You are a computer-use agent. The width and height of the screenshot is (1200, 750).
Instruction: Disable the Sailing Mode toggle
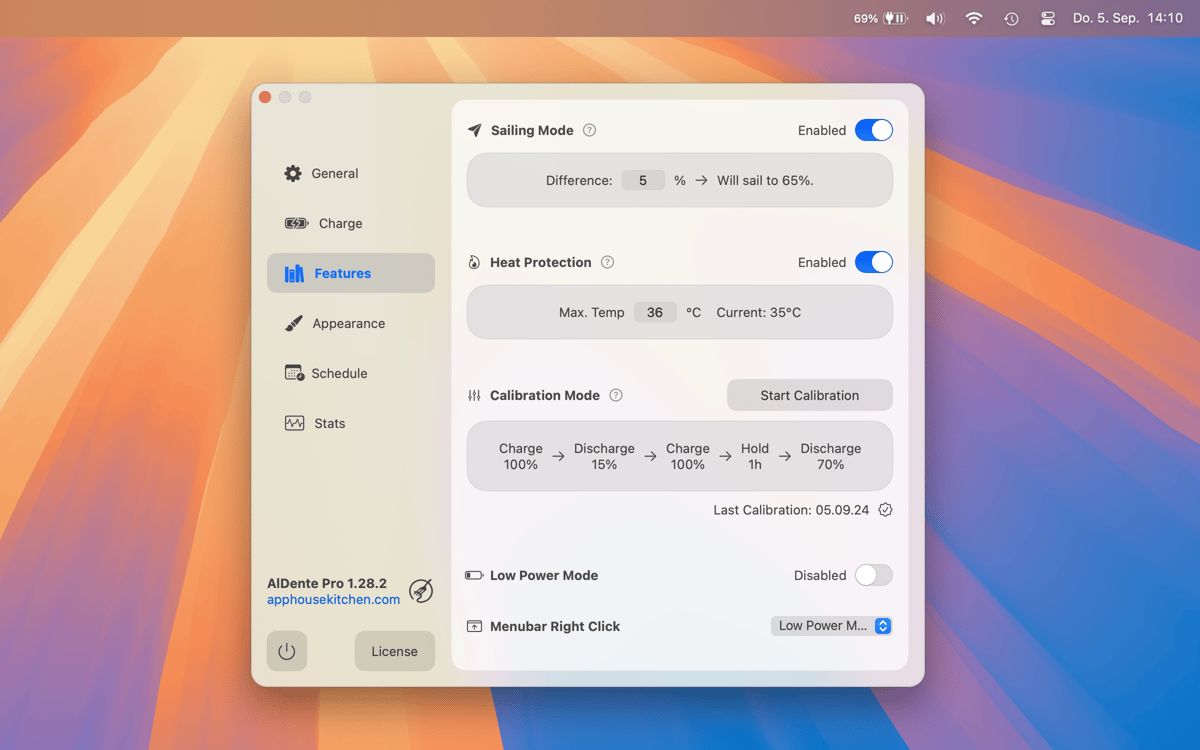[x=873, y=130]
